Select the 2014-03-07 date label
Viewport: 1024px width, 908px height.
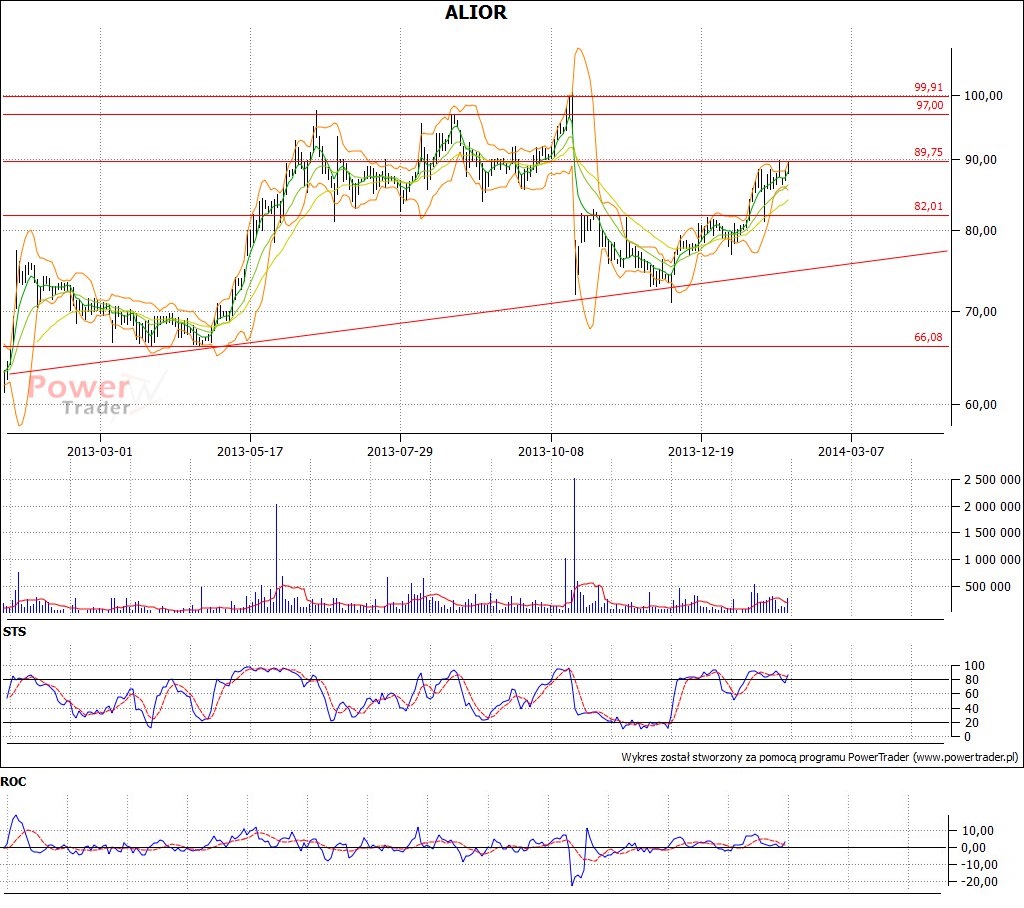point(851,451)
